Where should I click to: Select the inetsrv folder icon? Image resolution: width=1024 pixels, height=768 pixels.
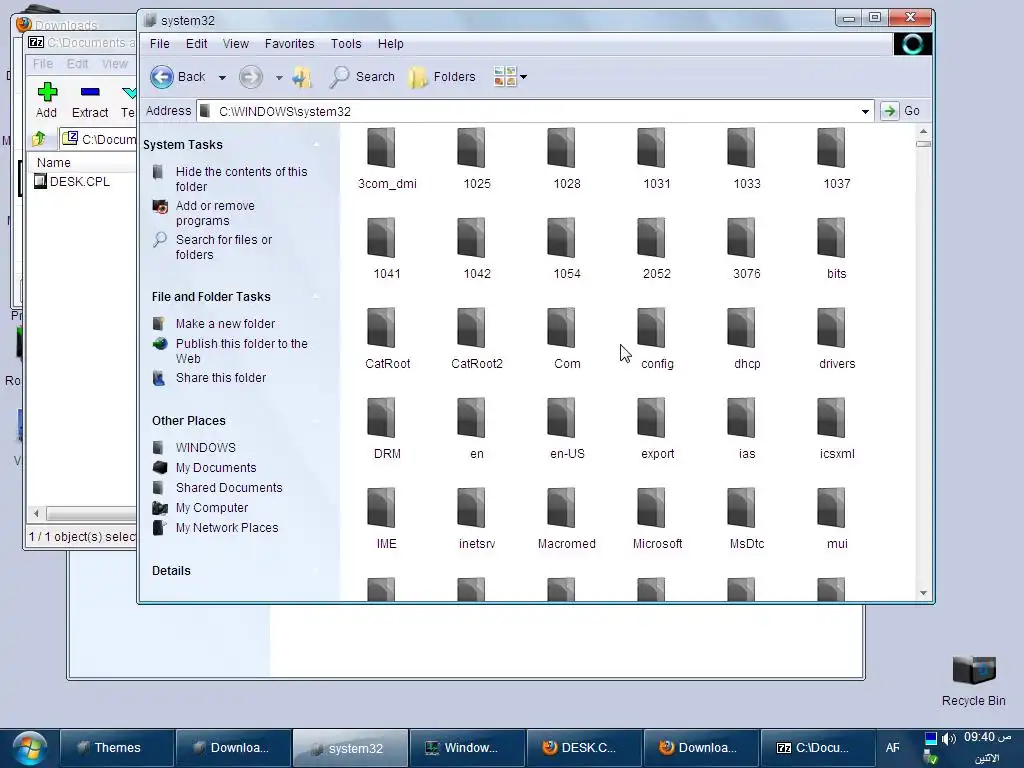pyautogui.click(x=471, y=508)
